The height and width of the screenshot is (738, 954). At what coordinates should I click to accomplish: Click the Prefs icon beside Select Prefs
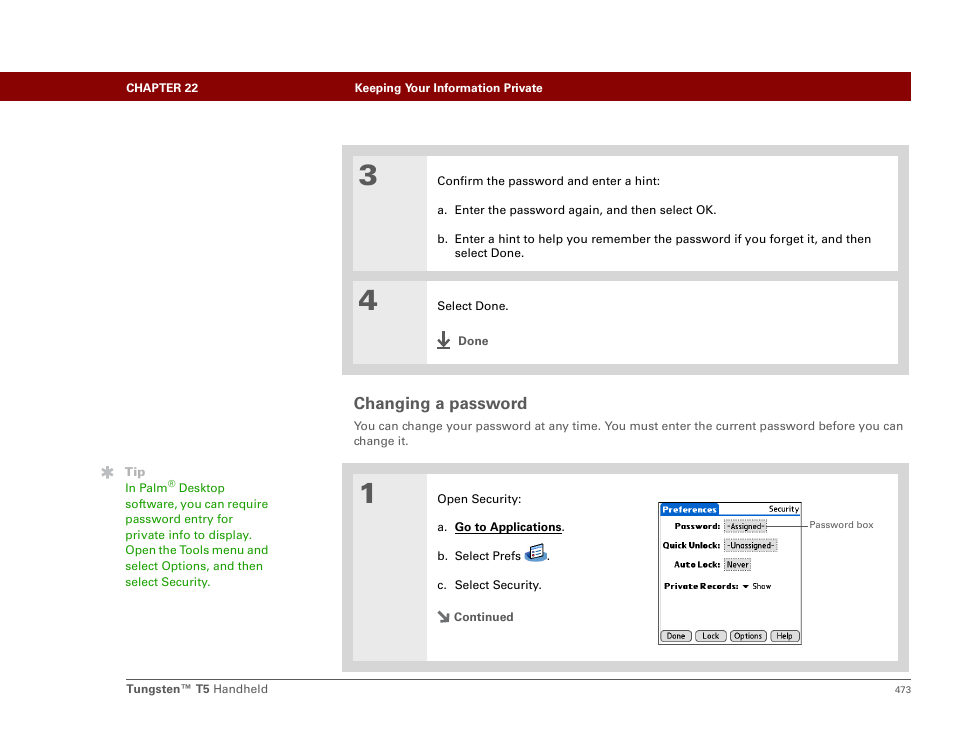(535, 553)
